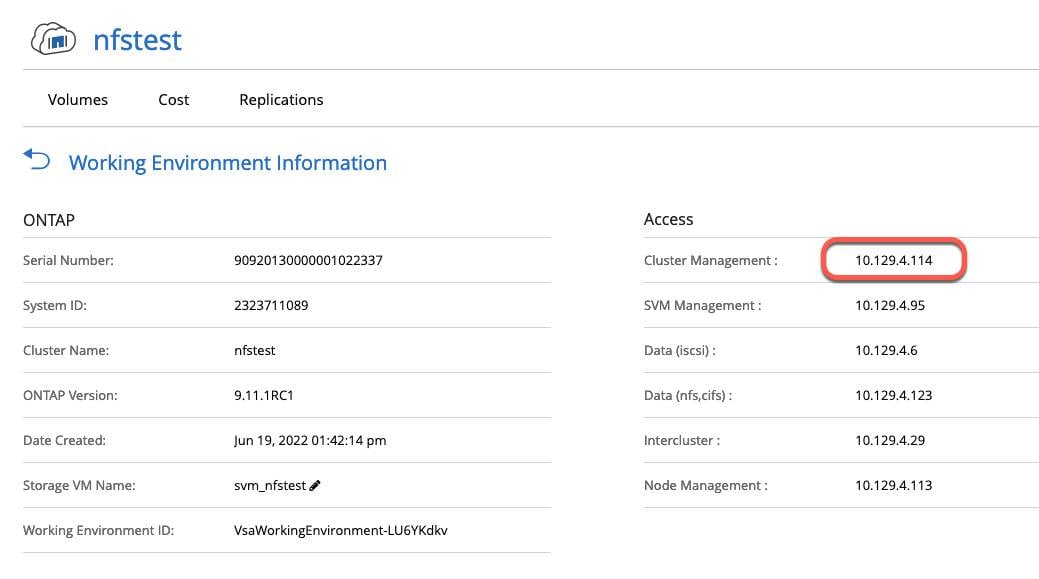Click the nfstest title at top
Screen dimensions: 1039x579
[x=137, y=40]
